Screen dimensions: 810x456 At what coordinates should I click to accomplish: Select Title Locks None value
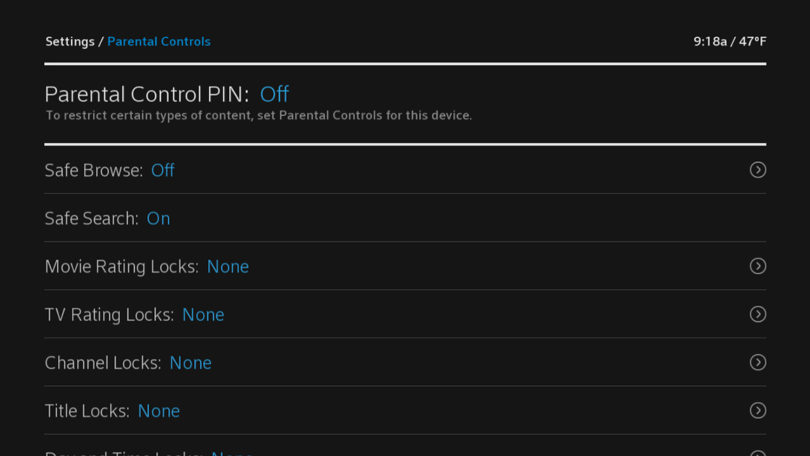click(x=159, y=411)
